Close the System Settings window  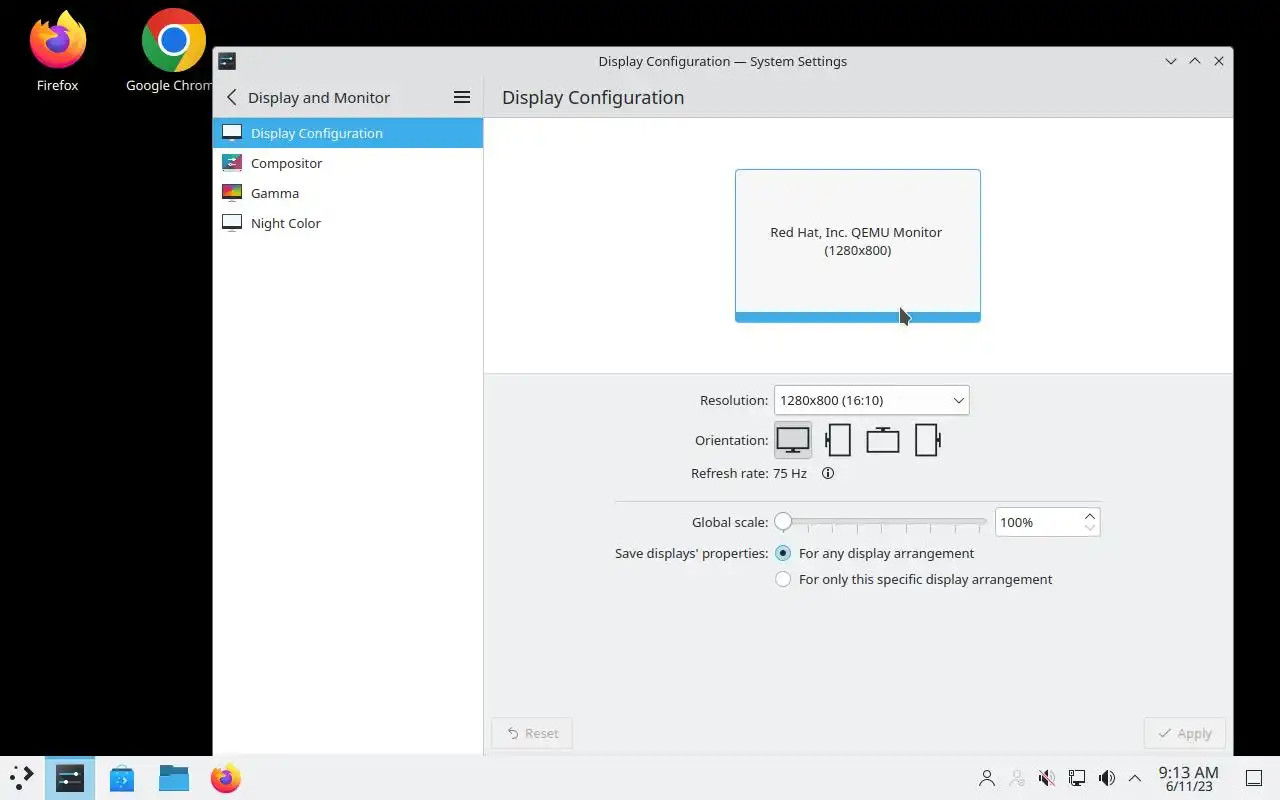(1219, 61)
